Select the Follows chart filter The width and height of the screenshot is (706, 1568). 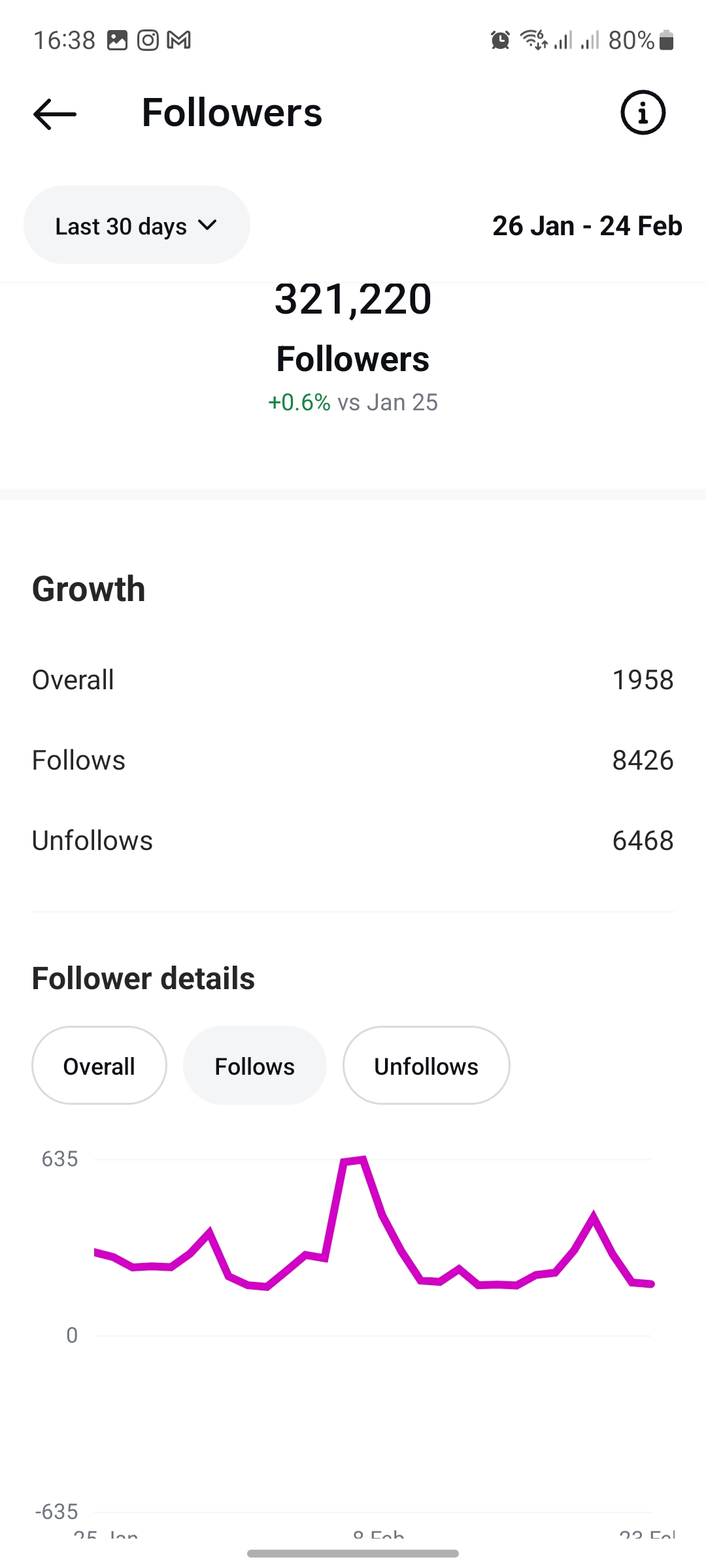tap(255, 1066)
